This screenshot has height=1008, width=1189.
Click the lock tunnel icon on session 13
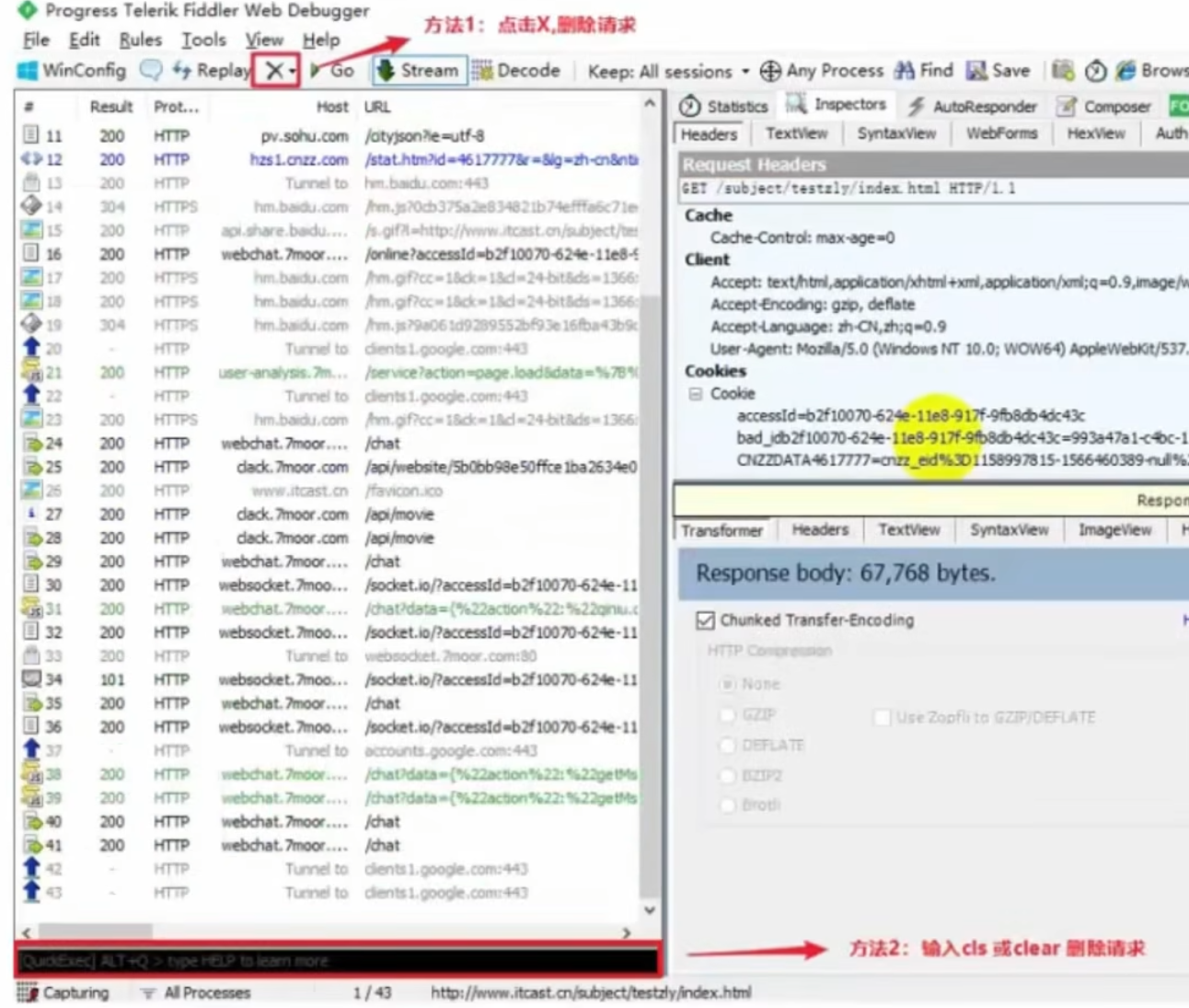[30, 182]
